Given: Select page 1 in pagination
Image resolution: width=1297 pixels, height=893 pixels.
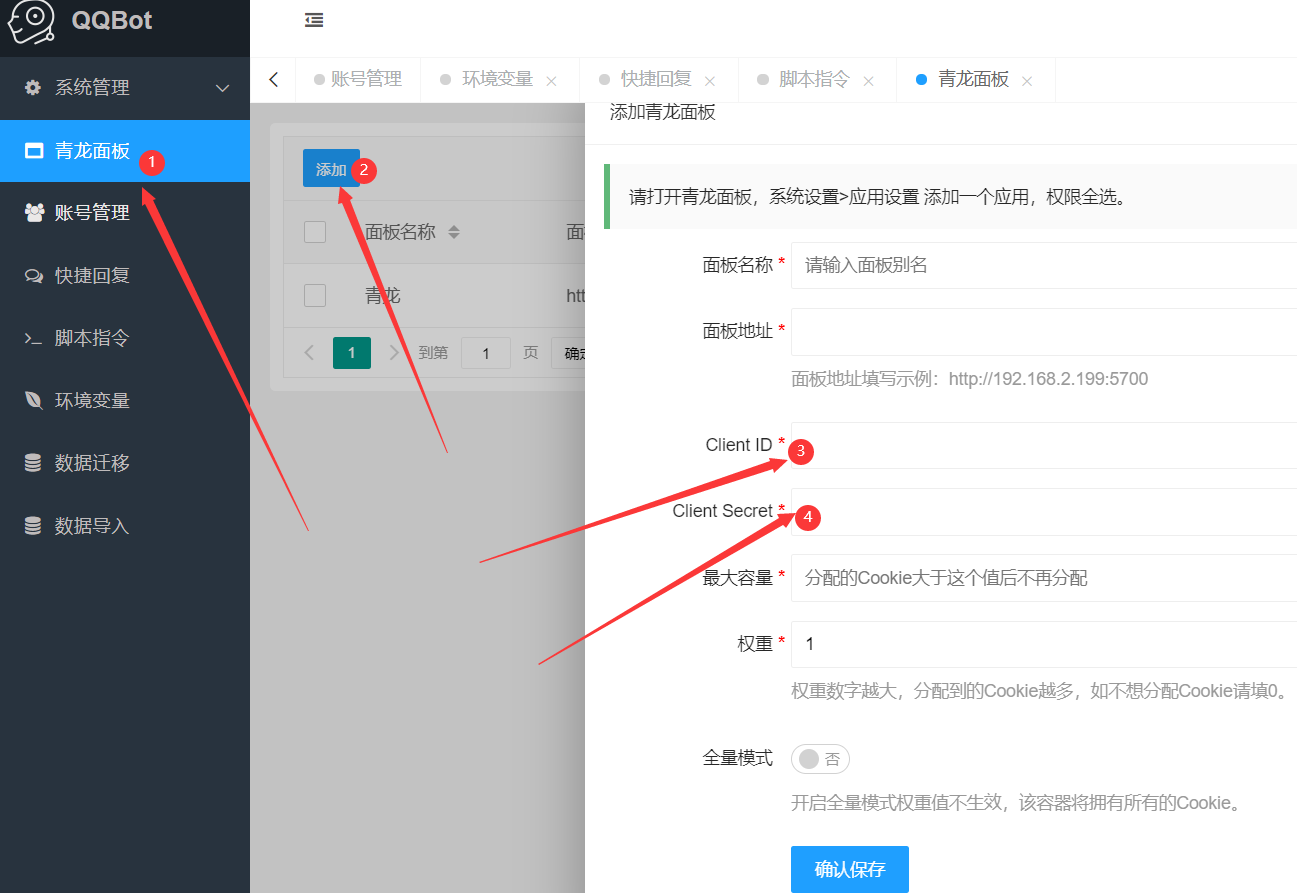Looking at the screenshot, I should point(351,353).
